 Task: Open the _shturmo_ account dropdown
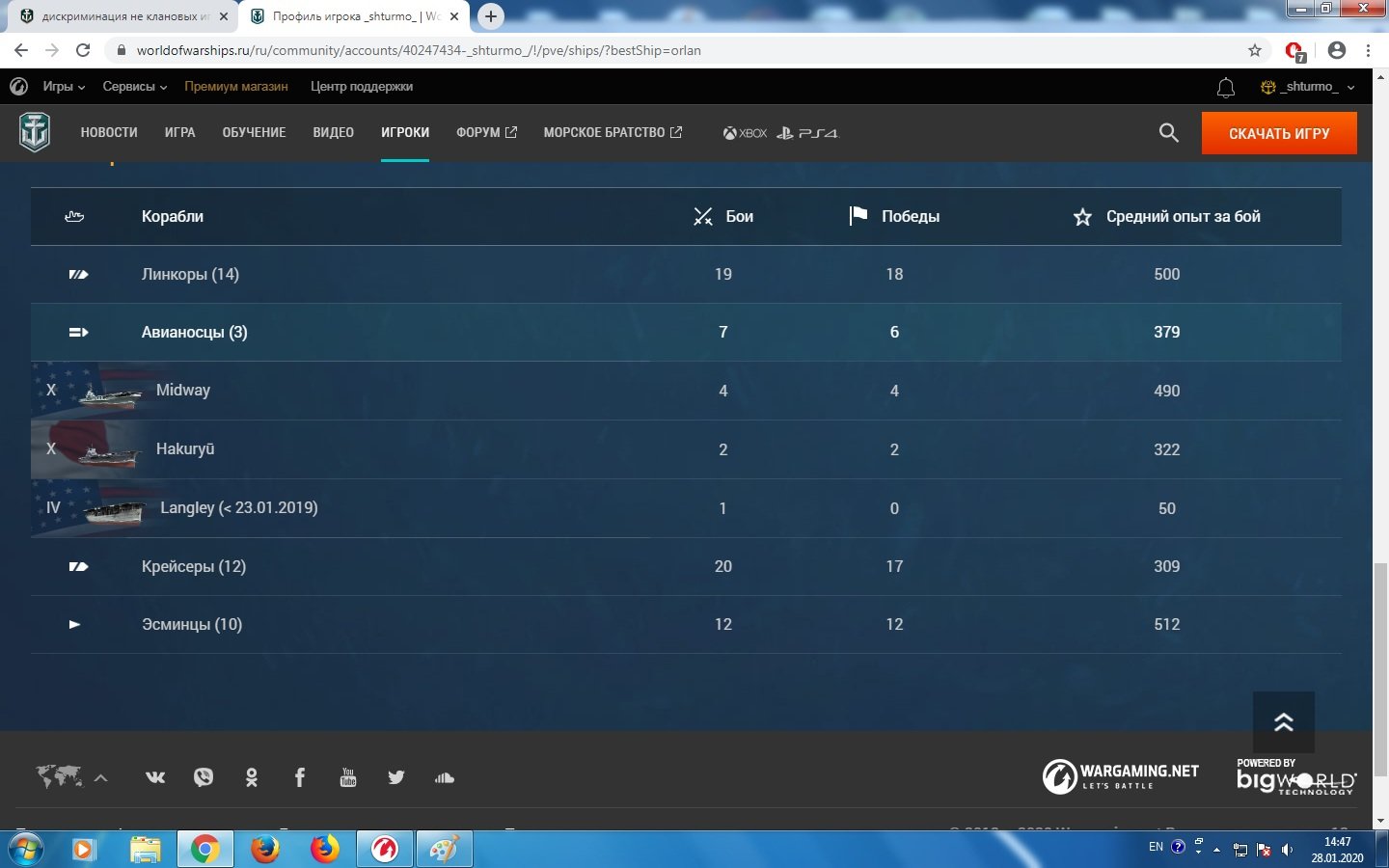(1308, 87)
